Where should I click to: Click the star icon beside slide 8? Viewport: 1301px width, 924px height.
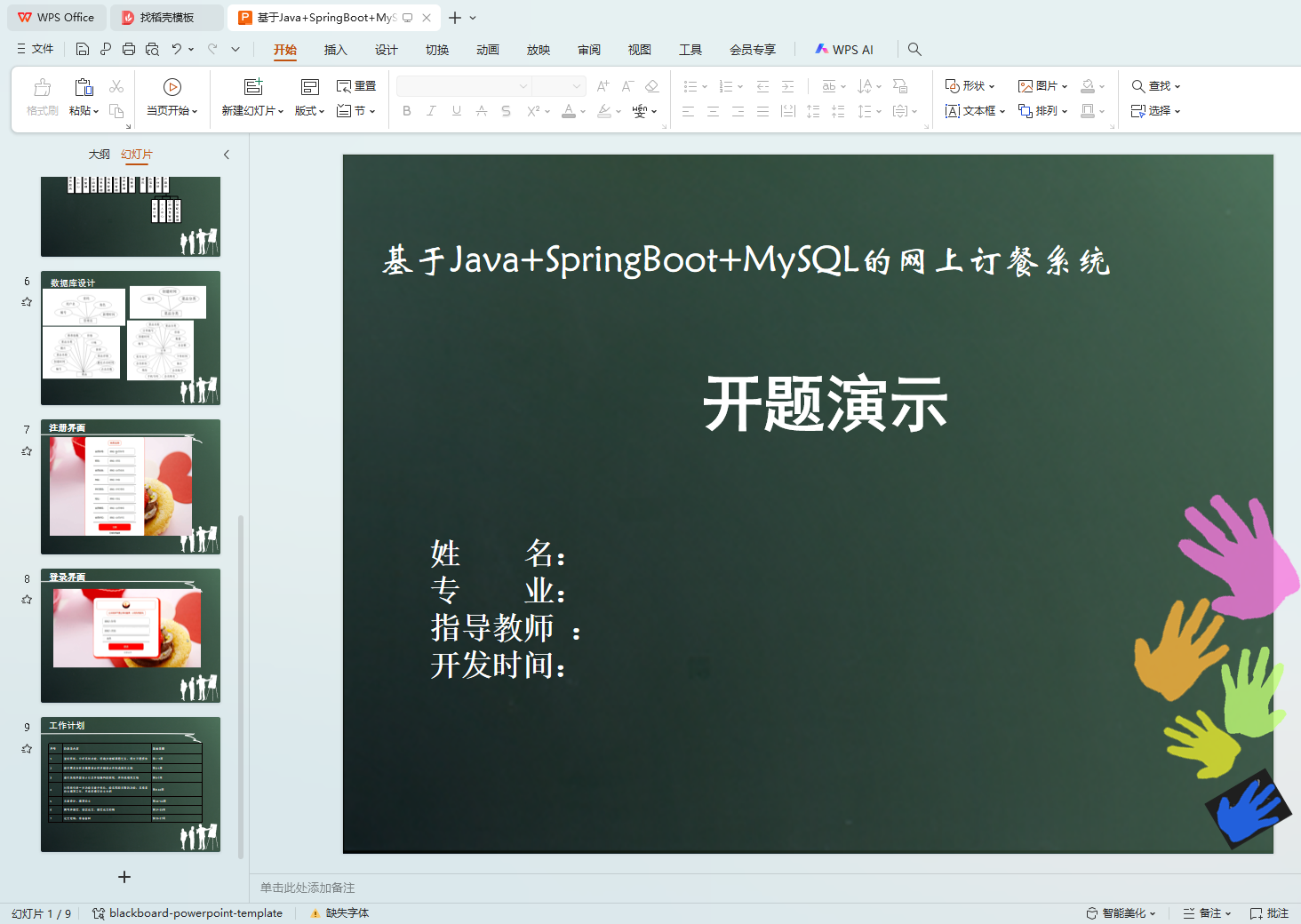(27, 600)
